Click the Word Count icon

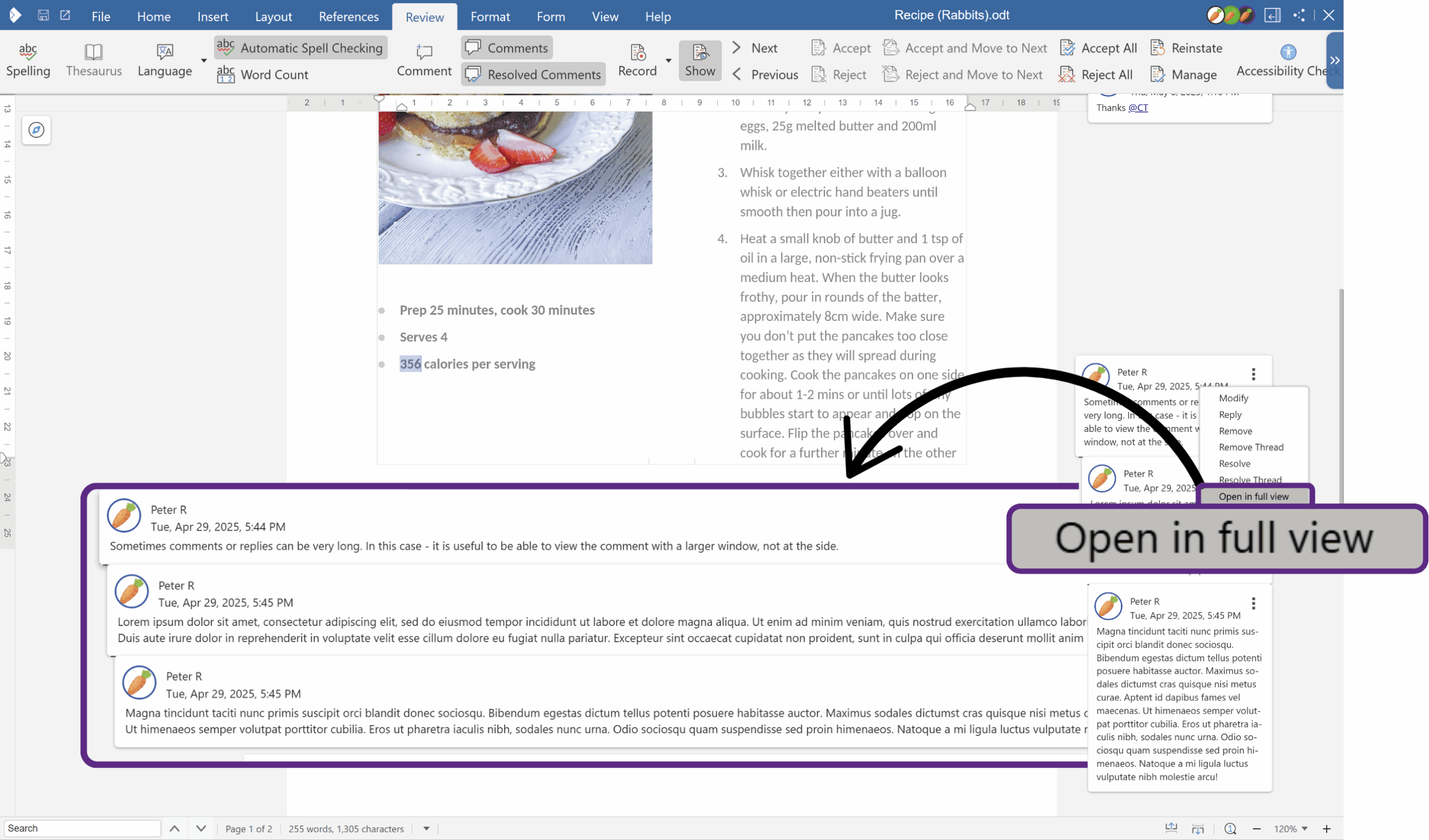pyautogui.click(x=226, y=74)
